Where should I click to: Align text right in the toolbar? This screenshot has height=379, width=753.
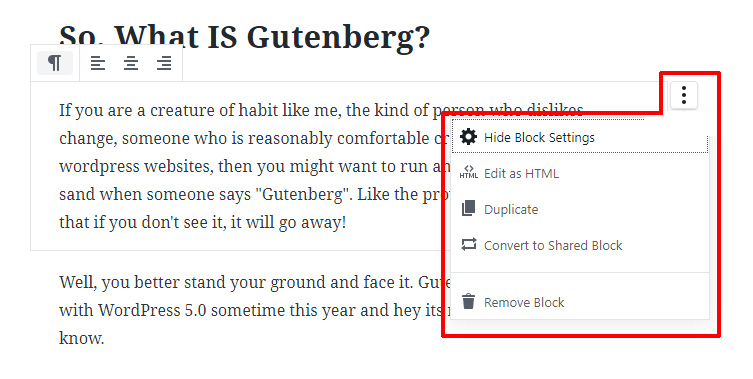coord(164,63)
